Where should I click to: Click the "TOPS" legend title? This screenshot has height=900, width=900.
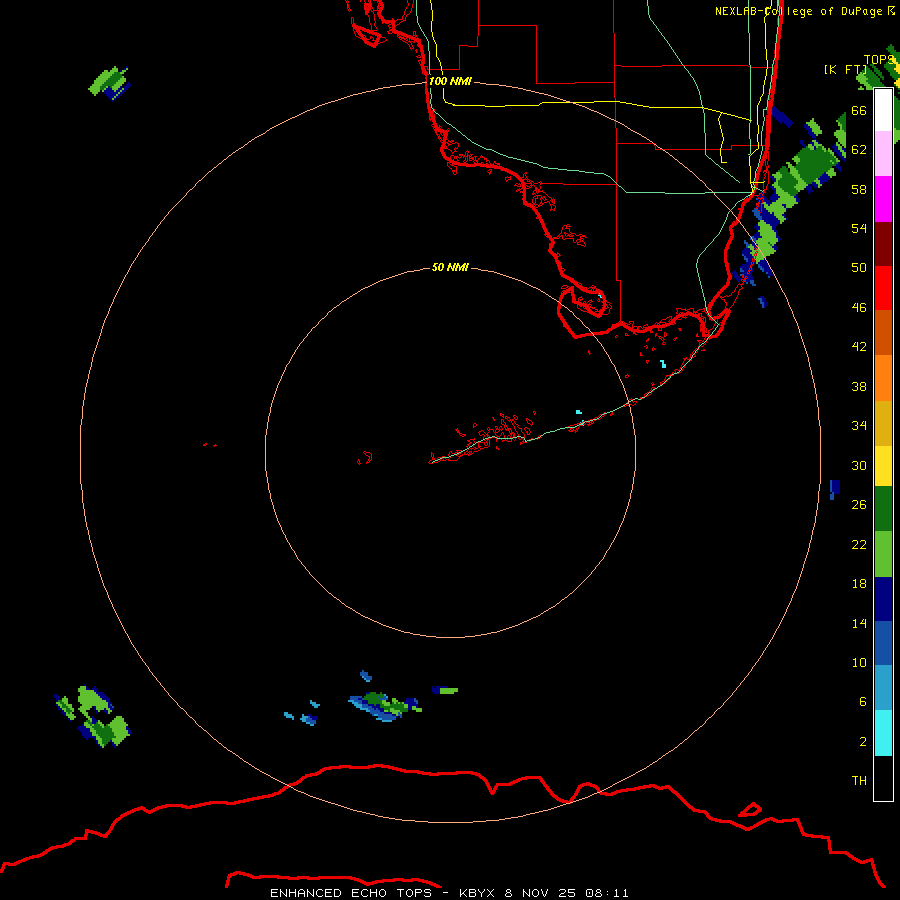coord(878,60)
